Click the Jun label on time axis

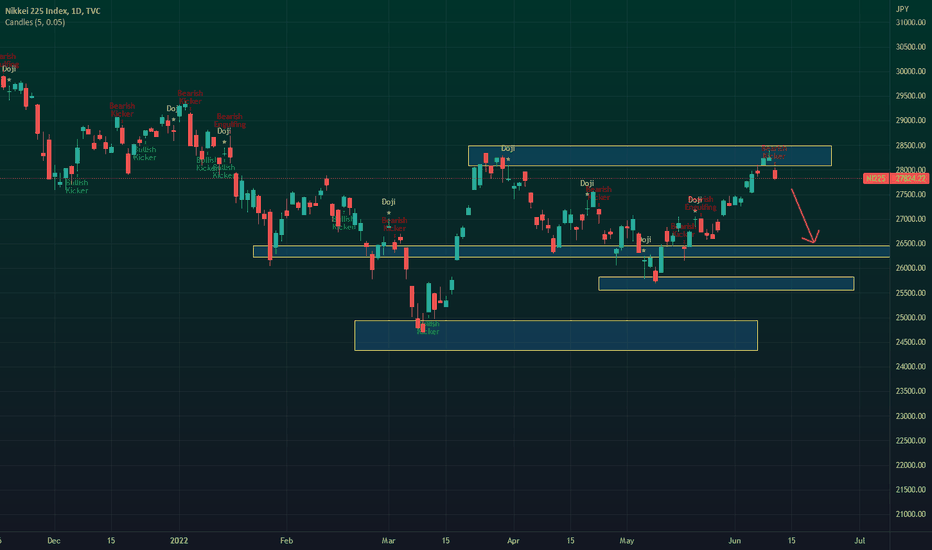pyautogui.click(x=735, y=541)
